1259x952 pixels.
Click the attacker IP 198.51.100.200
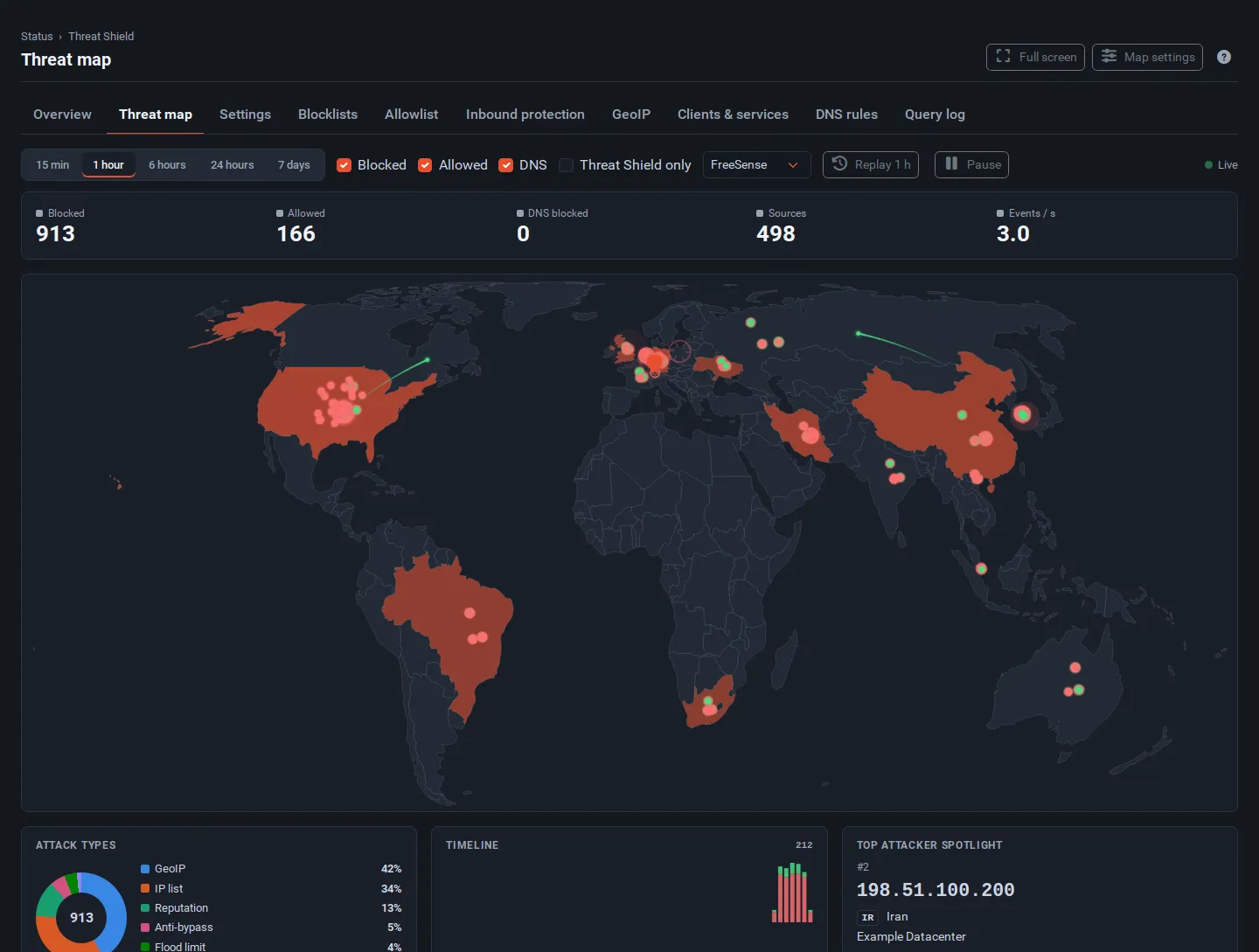(936, 890)
